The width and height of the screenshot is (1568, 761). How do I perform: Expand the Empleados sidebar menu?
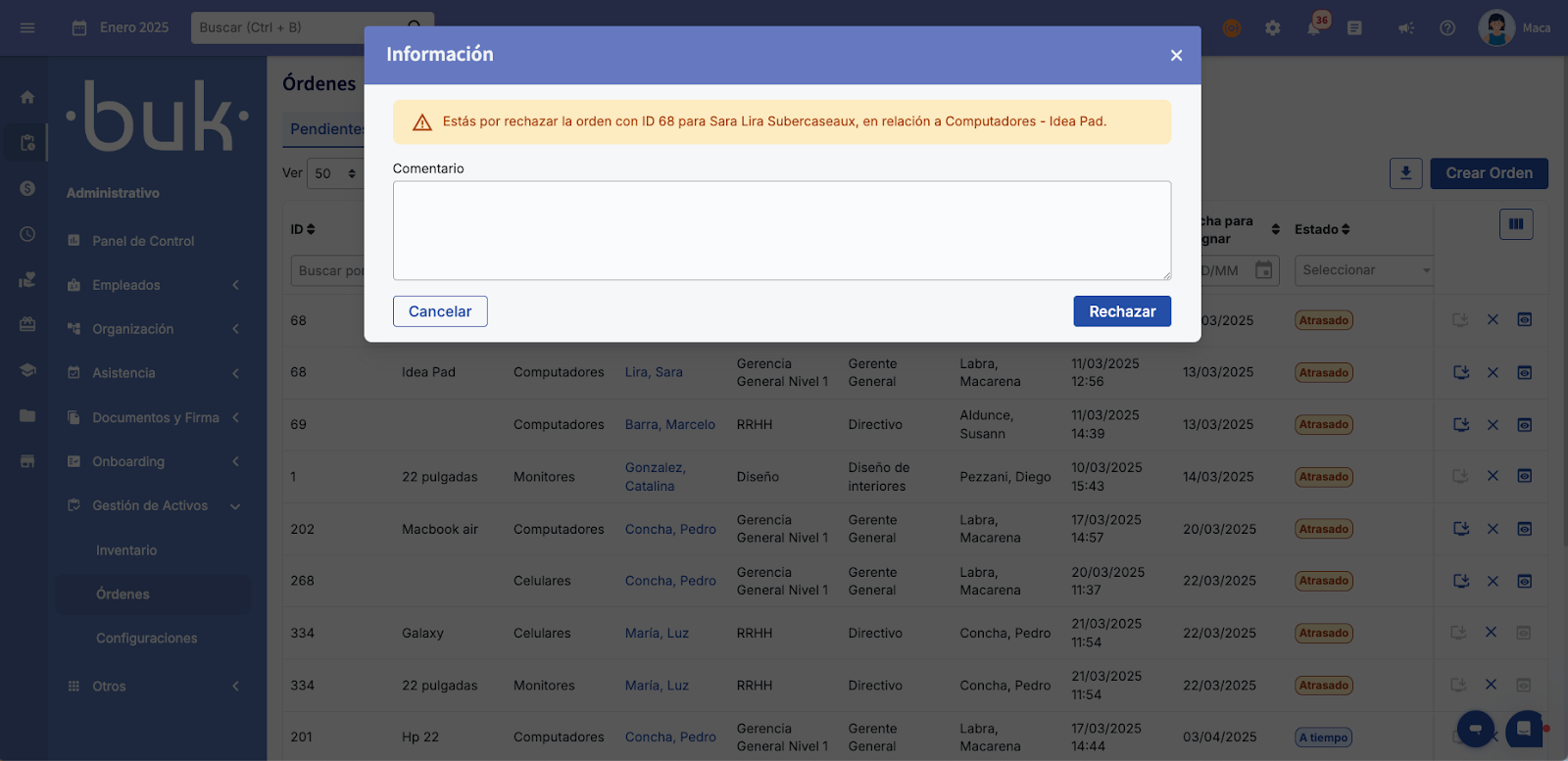(x=155, y=285)
